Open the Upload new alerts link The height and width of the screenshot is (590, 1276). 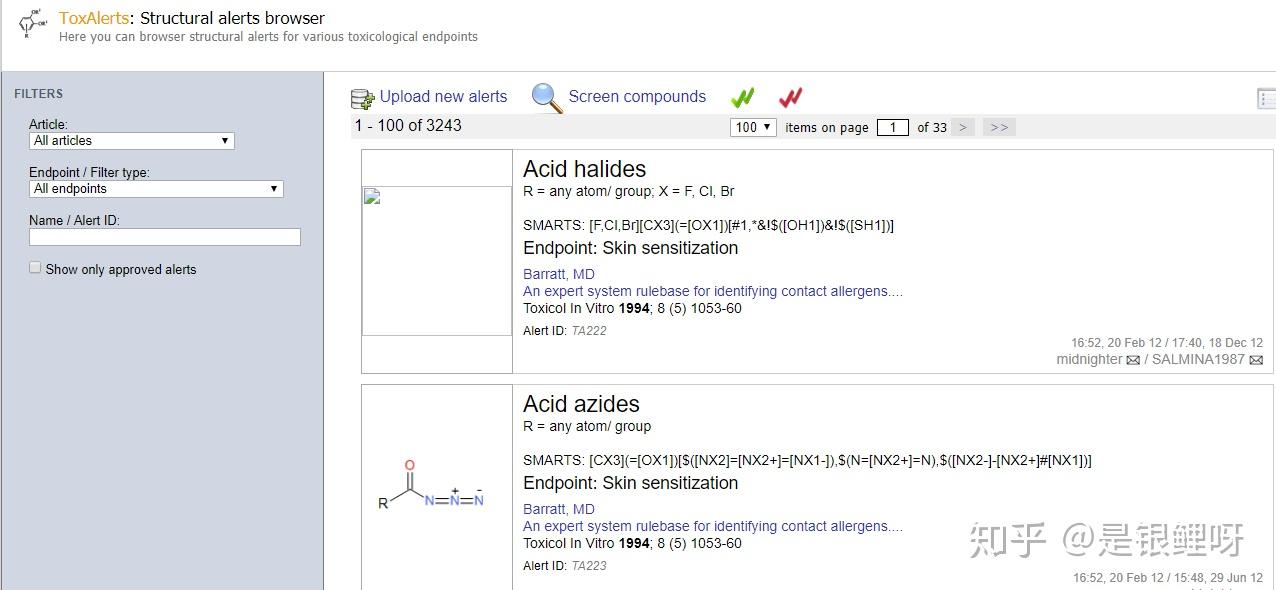(x=443, y=97)
